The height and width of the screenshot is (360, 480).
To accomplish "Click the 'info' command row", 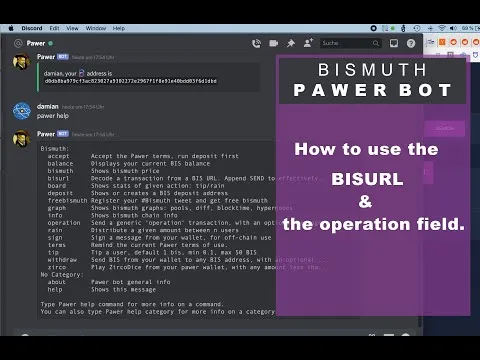I will [112, 215].
